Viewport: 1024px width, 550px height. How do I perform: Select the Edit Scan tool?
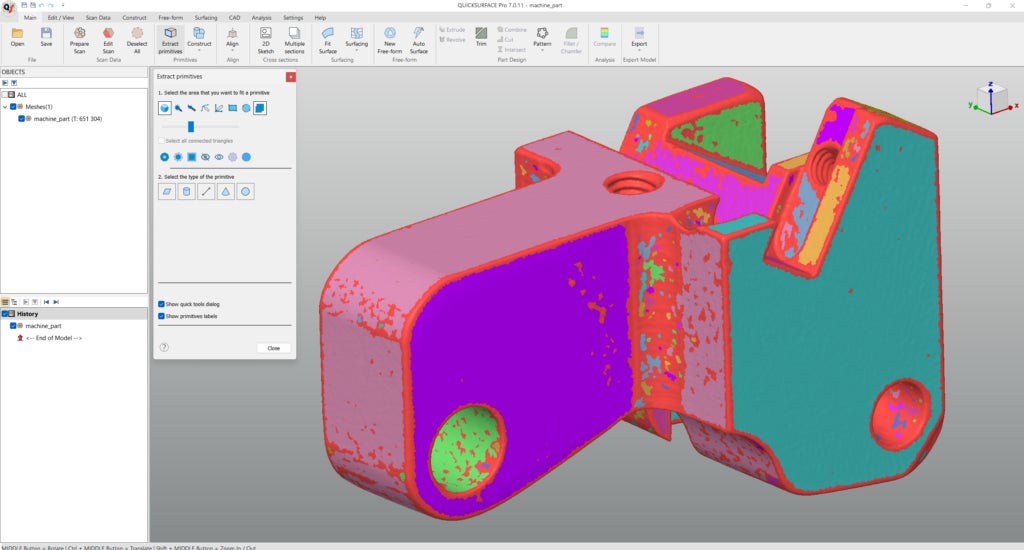tap(108, 38)
